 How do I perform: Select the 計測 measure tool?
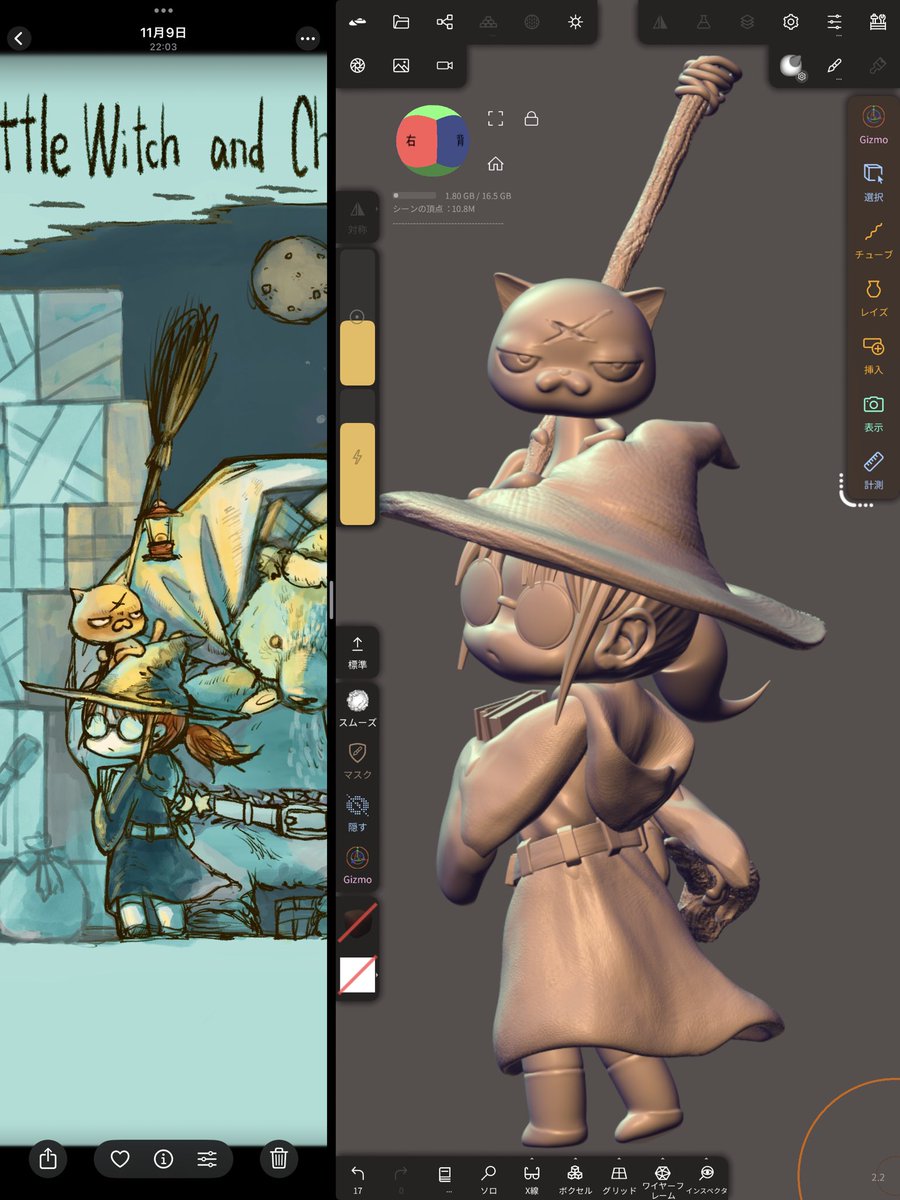[873, 469]
